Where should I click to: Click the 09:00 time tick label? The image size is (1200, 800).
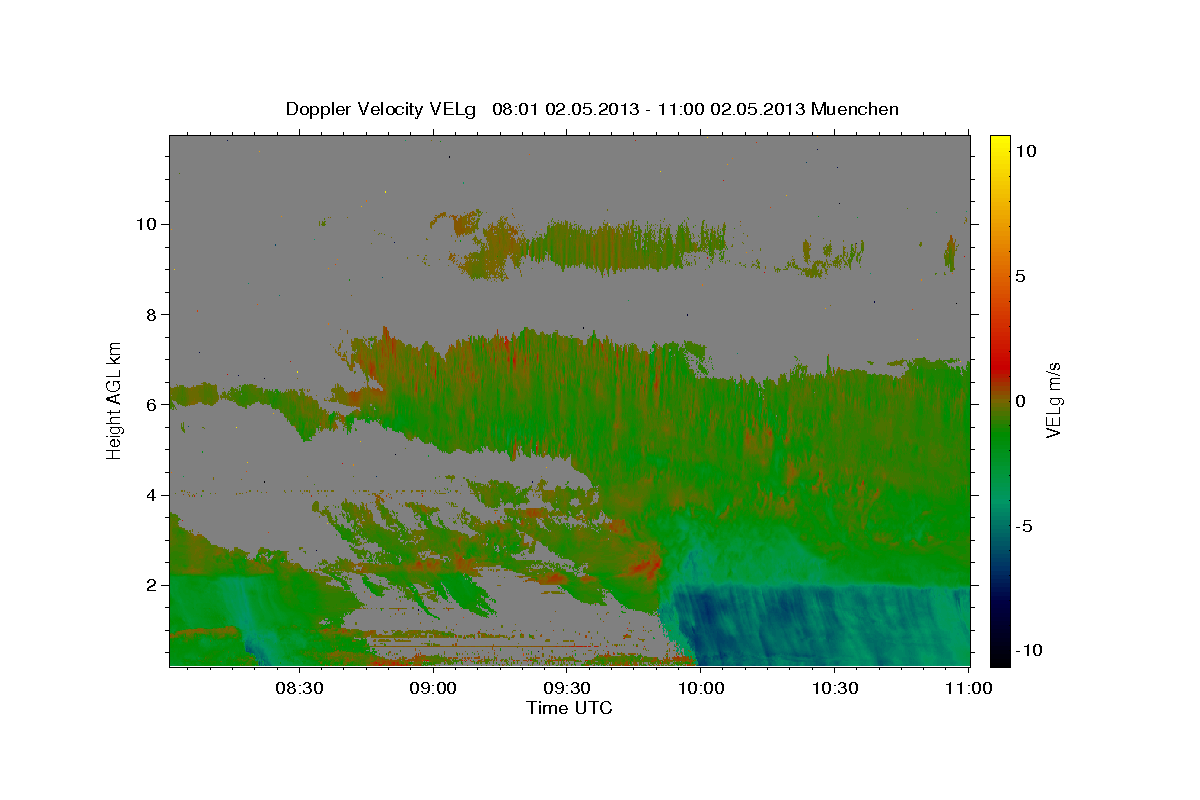coord(434,688)
